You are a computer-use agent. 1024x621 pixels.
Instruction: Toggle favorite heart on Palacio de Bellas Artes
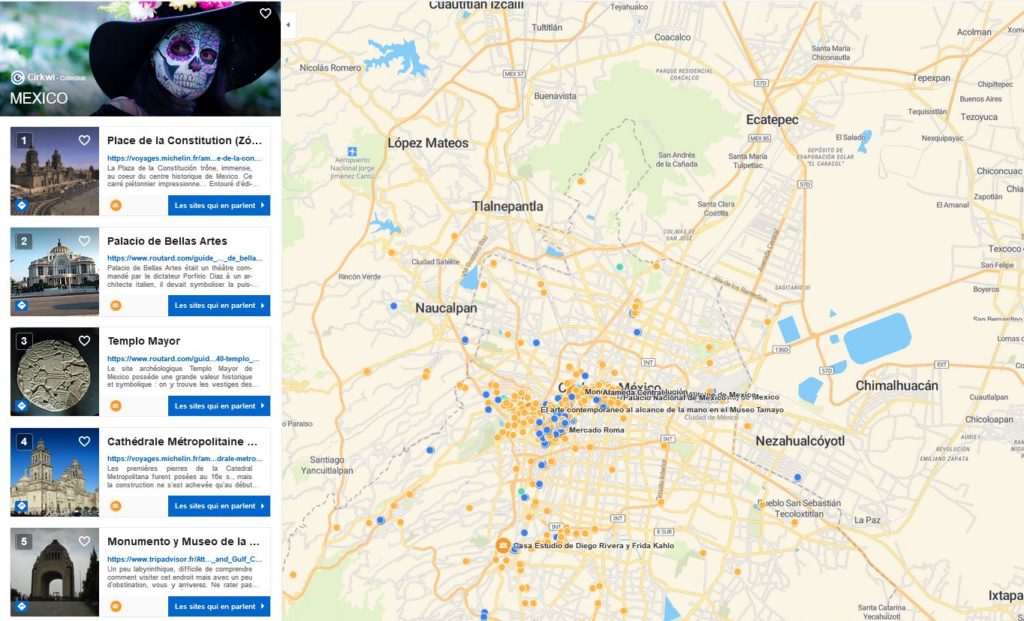84,241
